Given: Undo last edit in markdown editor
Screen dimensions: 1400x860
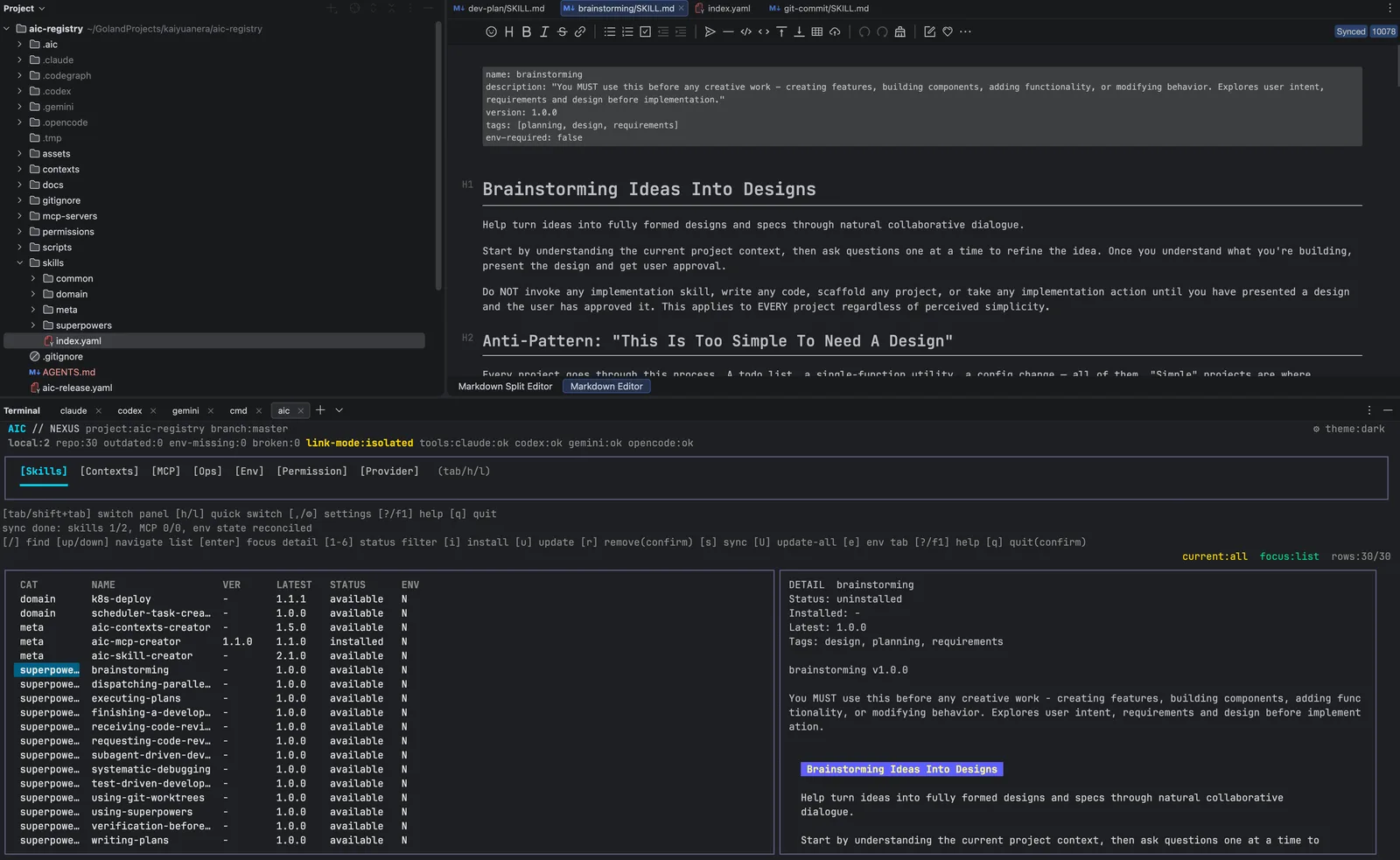Looking at the screenshot, I should (x=864, y=31).
